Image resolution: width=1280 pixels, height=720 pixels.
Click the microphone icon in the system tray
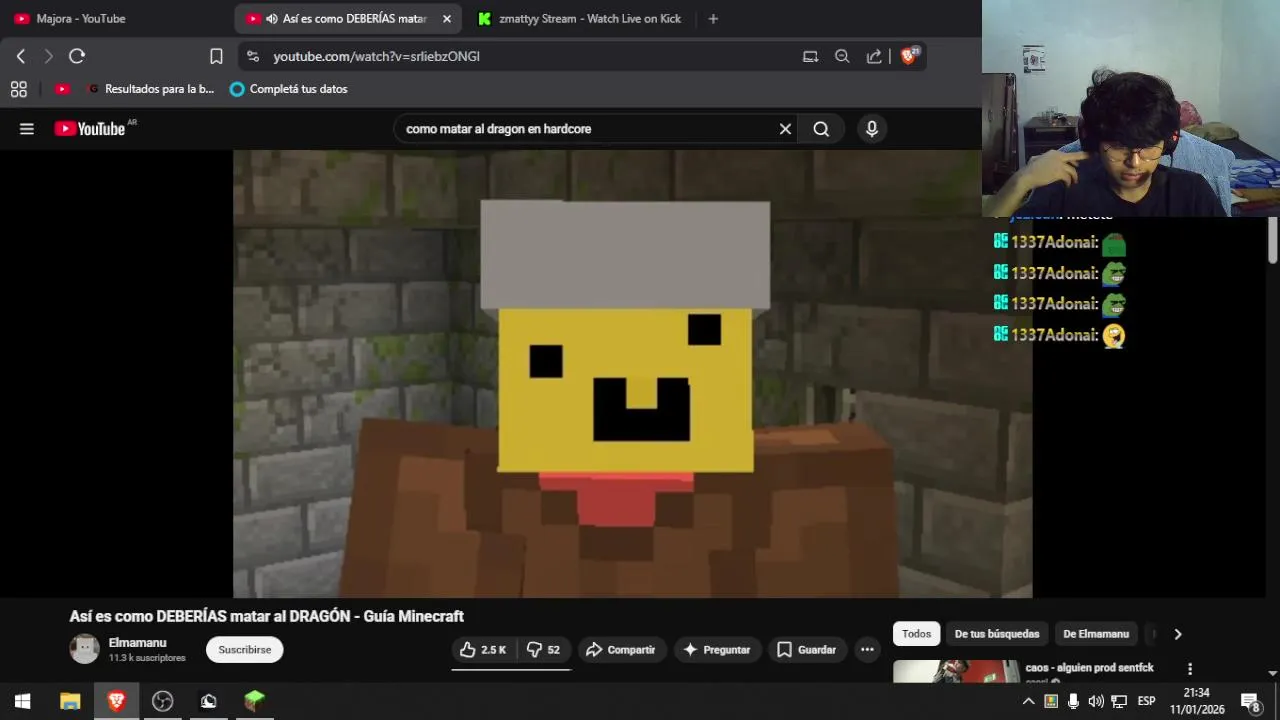[x=1073, y=701]
